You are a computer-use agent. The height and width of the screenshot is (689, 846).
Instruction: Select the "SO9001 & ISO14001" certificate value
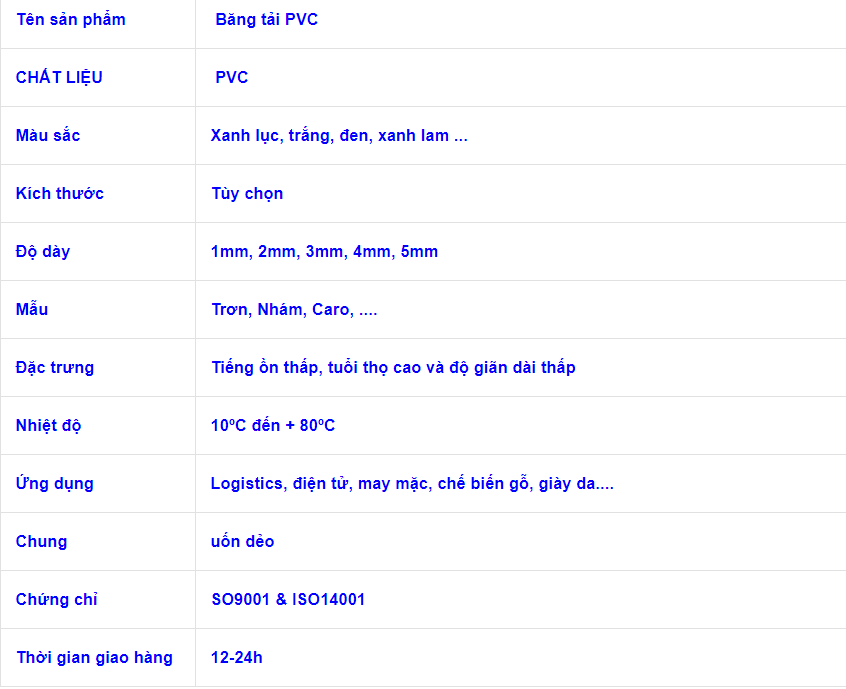(288, 599)
